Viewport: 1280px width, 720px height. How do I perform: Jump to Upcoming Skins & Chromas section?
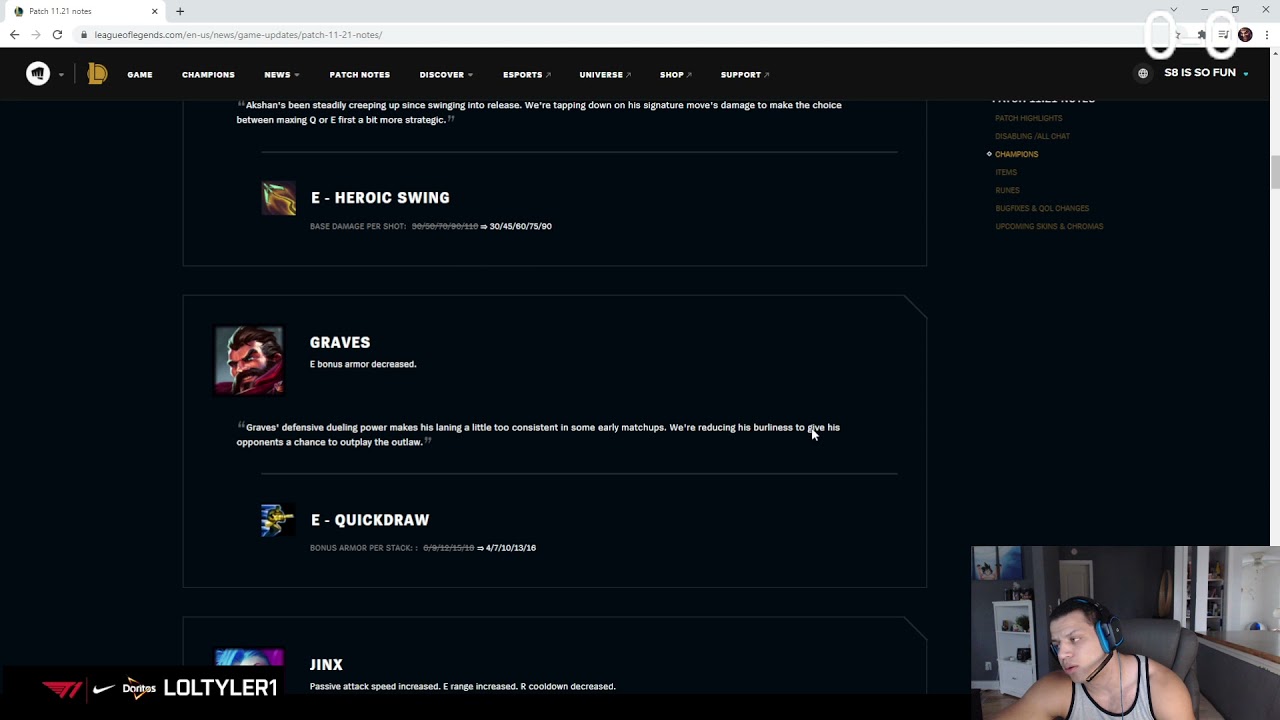[x=1049, y=226]
